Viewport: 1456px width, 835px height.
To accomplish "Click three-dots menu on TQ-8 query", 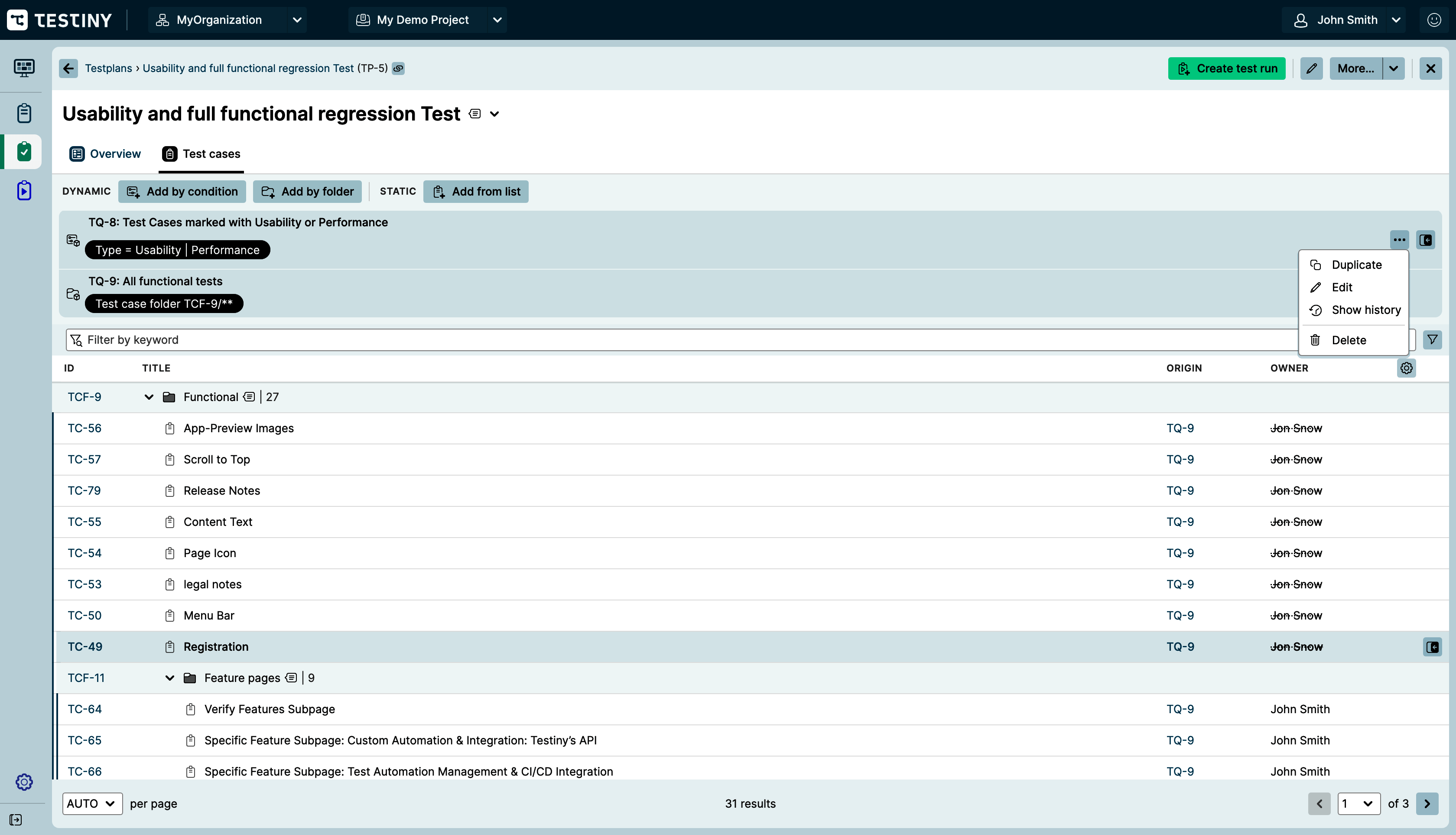I will pos(1399,240).
